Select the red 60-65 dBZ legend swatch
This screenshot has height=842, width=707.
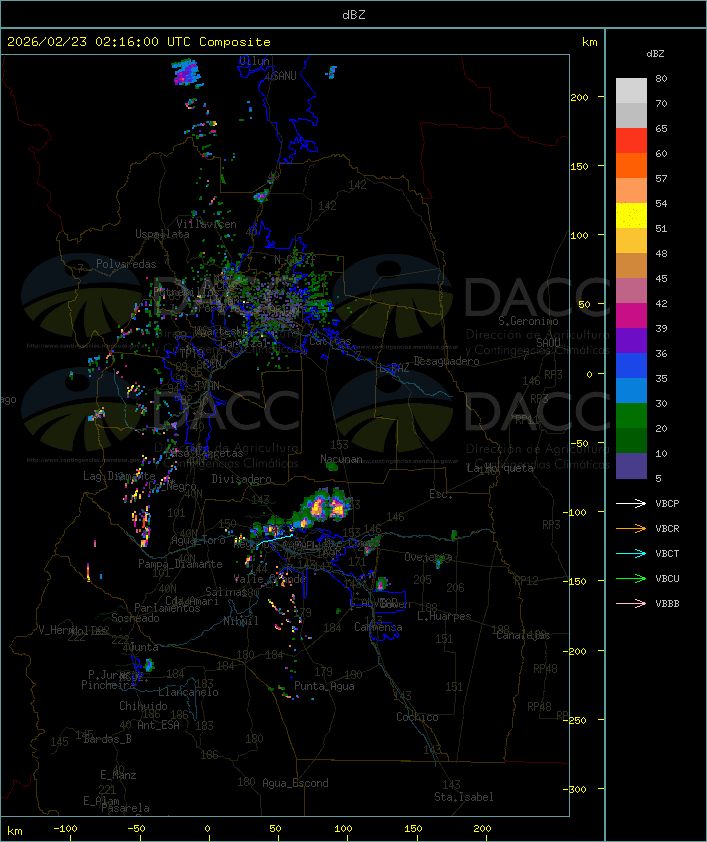(631, 141)
